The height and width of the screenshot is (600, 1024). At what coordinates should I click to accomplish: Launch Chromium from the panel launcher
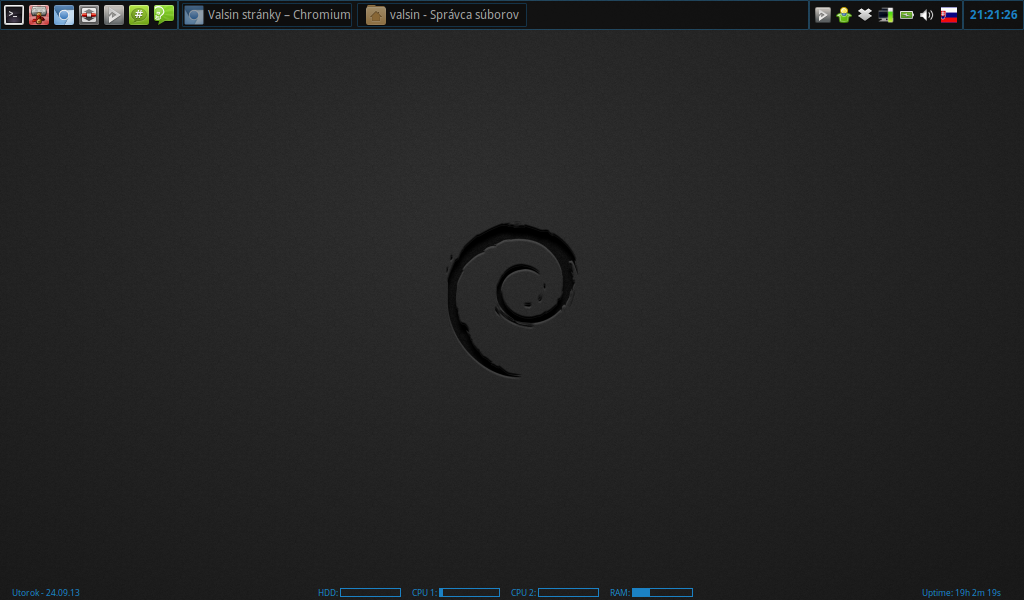64,15
